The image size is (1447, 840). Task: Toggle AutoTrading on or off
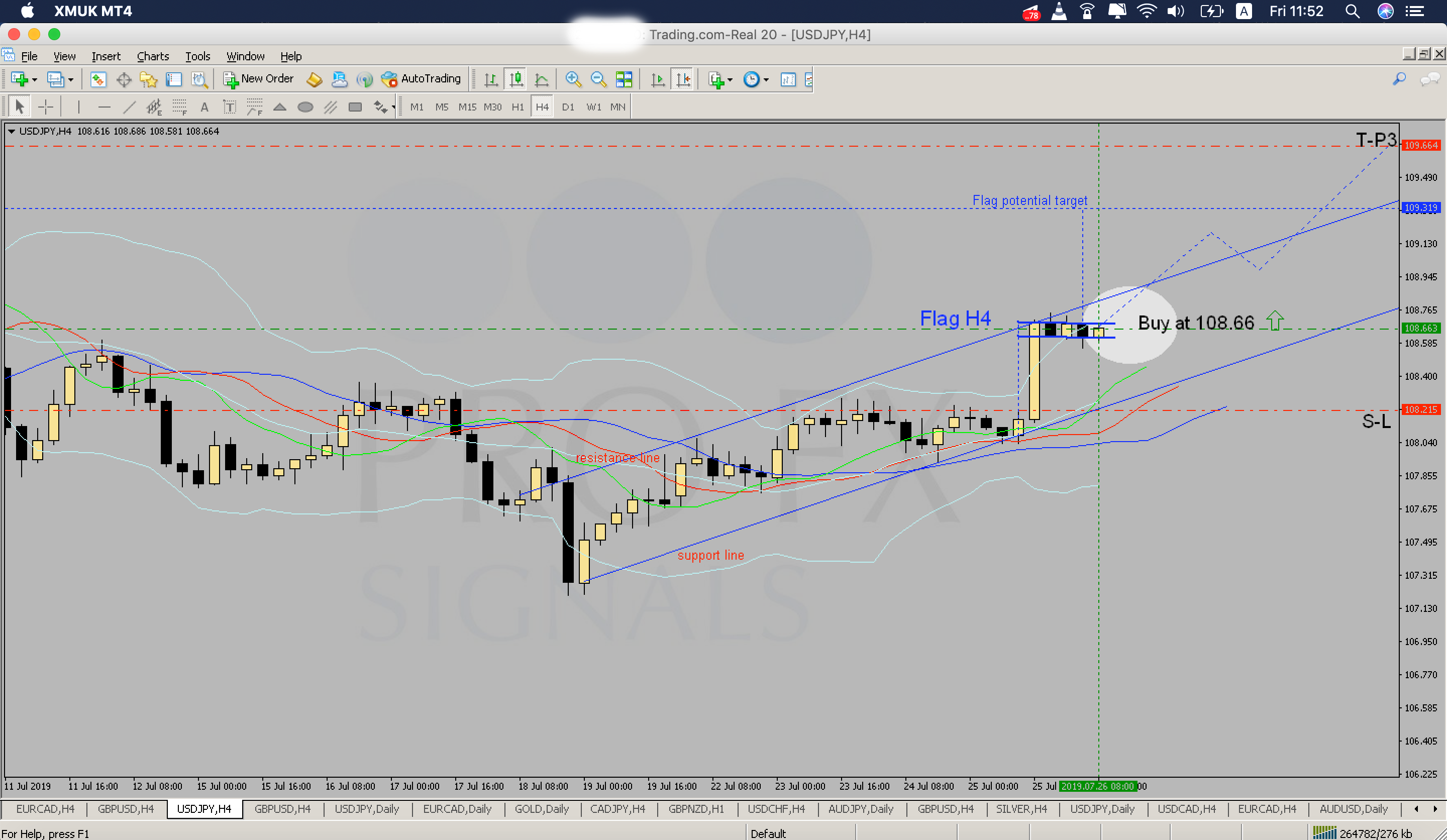(x=422, y=79)
